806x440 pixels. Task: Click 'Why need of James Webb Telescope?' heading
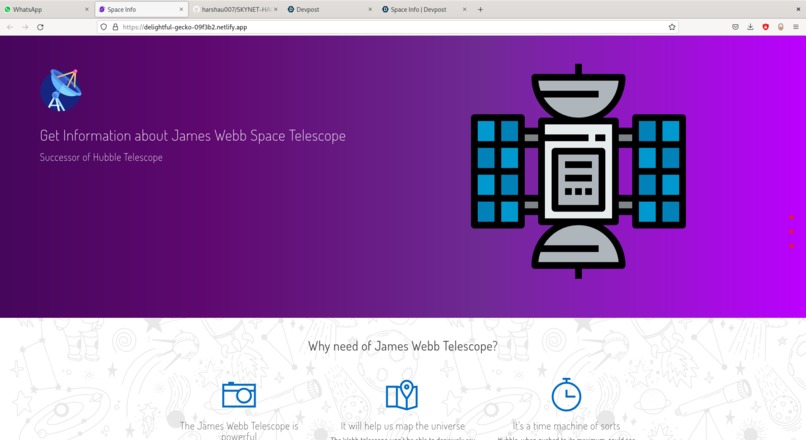pyautogui.click(x=402, y=346)
